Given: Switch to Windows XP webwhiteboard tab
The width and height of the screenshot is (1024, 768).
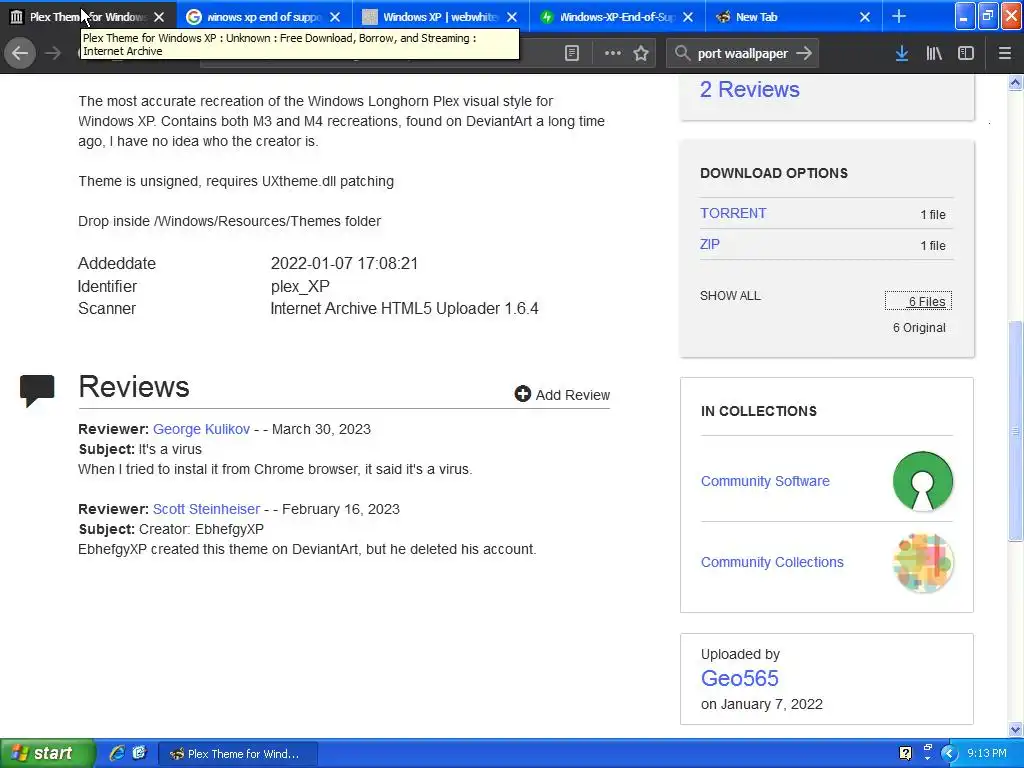Looking at the screenshot, I should pos(441,17).
